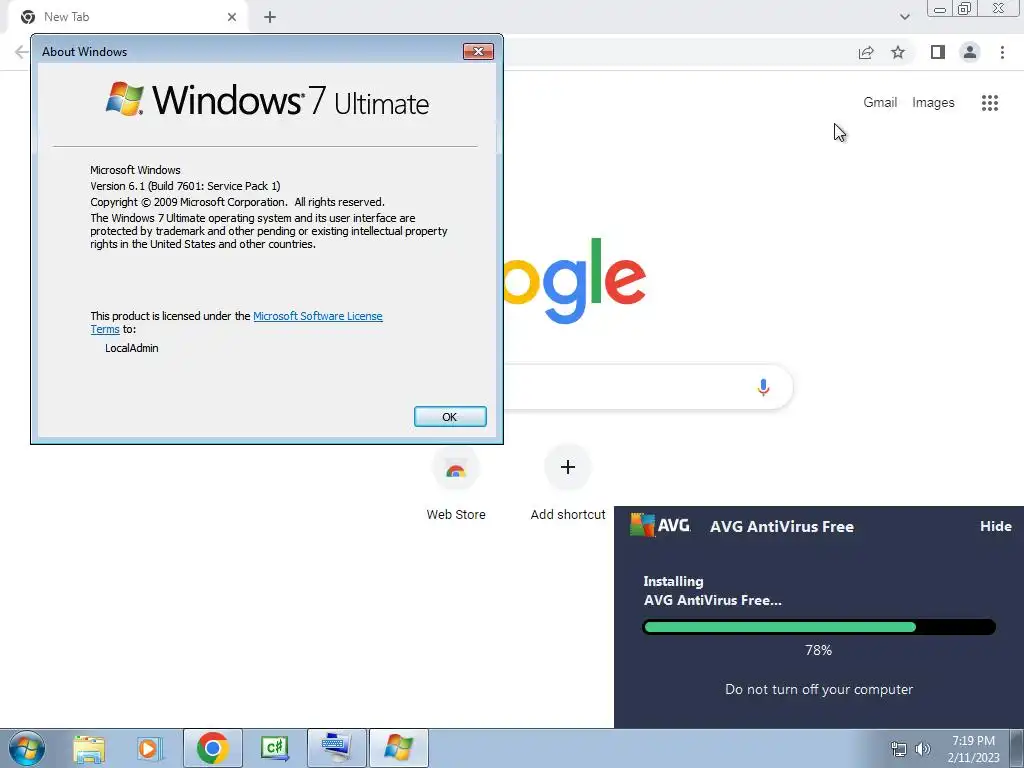Go back with Chrome back arrow
1024x768 pixels.
21,52
